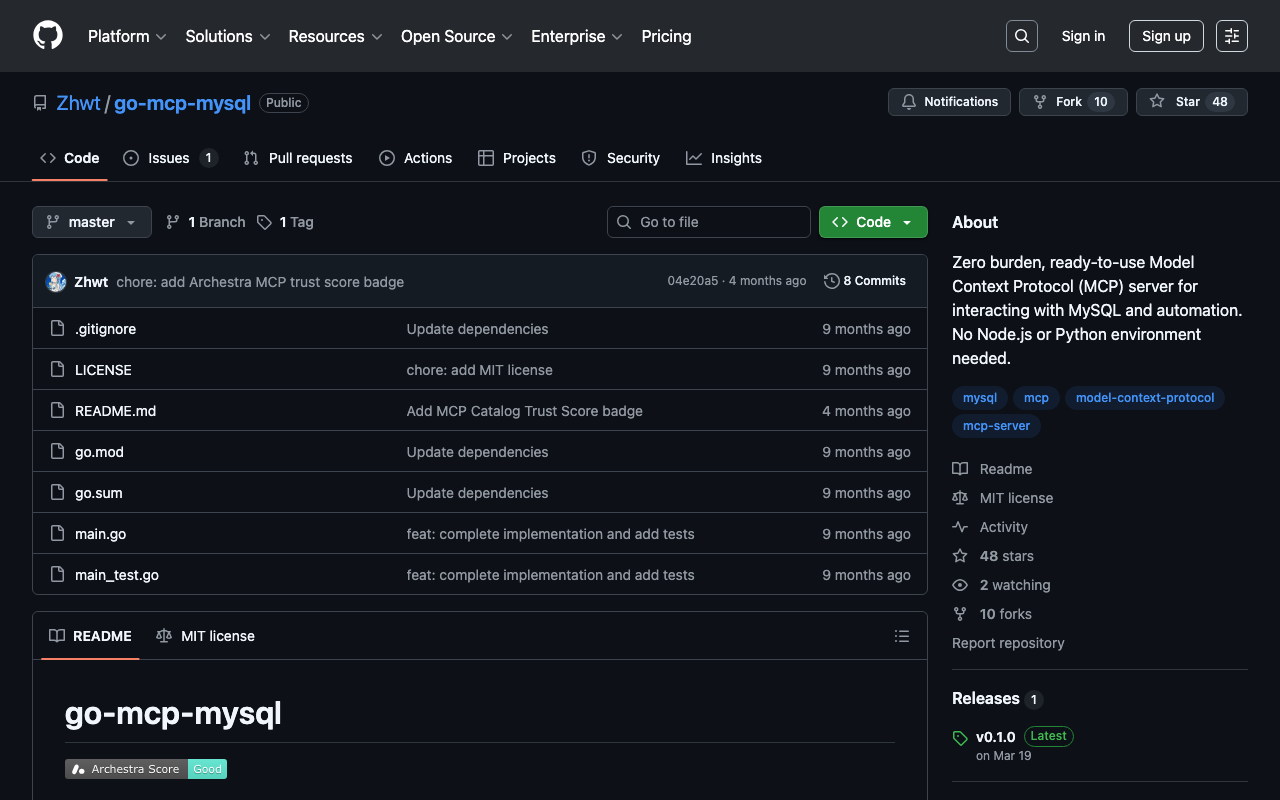This screenshot has height=800, width=1280.
Task: Click the mcp-server topic tag
Action: coord(996,426)
